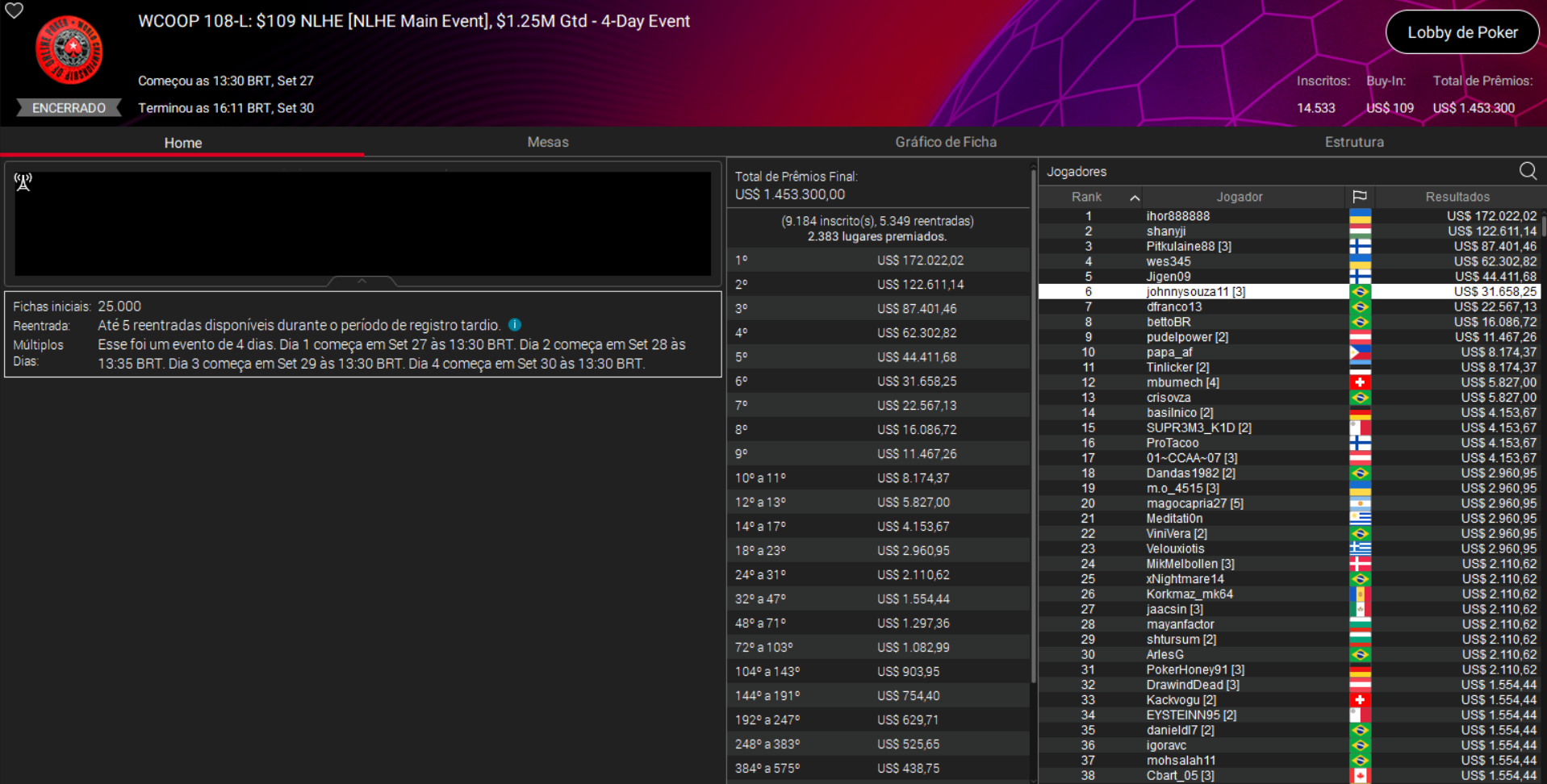The height and width of the screenshot is (784, 1547).
Task: Click the Rank column header
Action: click(x=1086, y=197)
